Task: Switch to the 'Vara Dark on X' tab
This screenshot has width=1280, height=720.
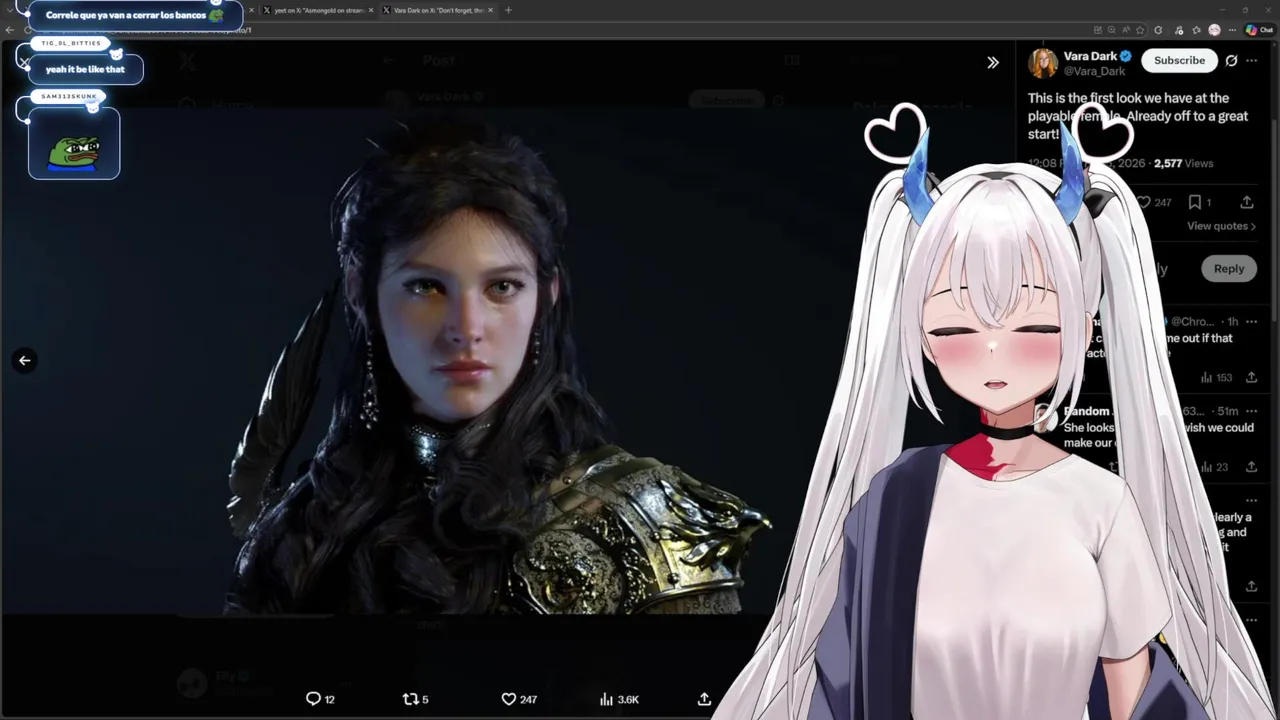Action: tap(438, 10)
